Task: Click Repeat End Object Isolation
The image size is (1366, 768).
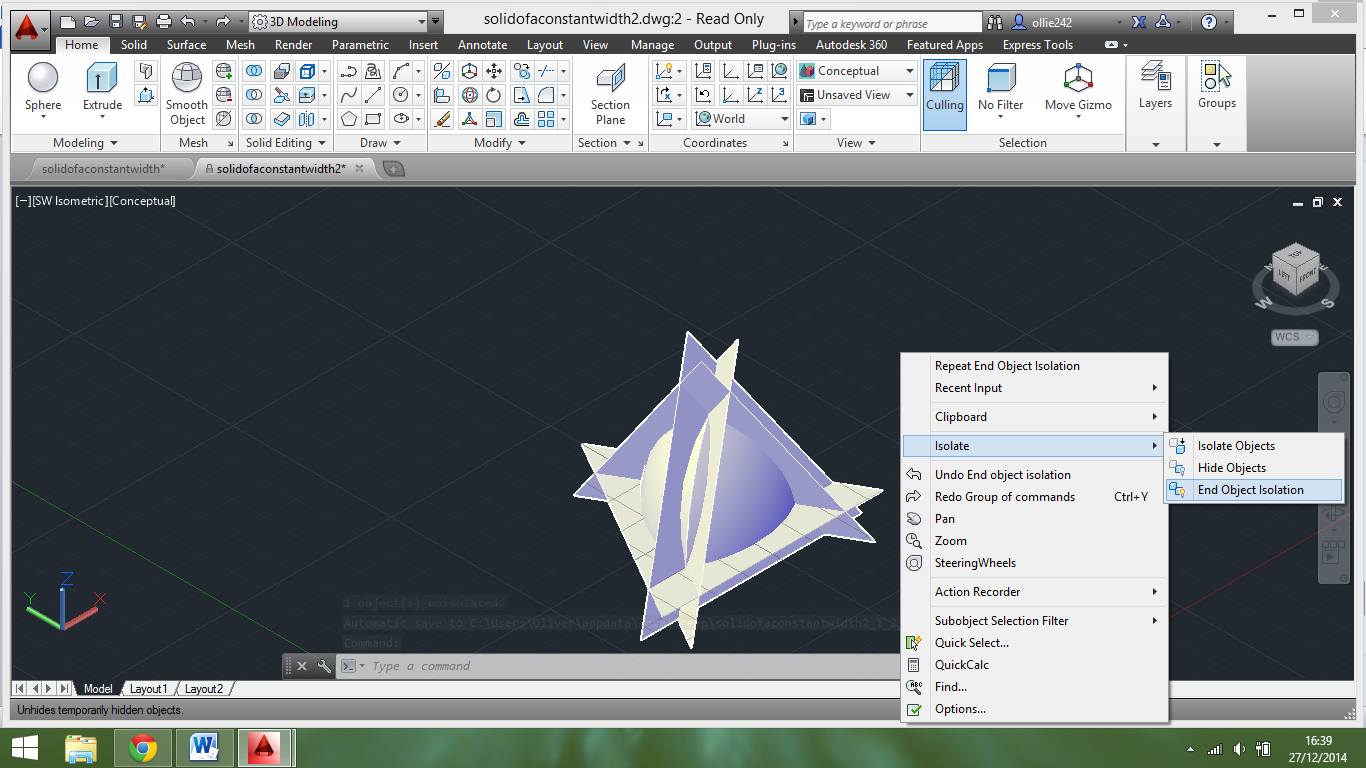Action: point(1035,366)
